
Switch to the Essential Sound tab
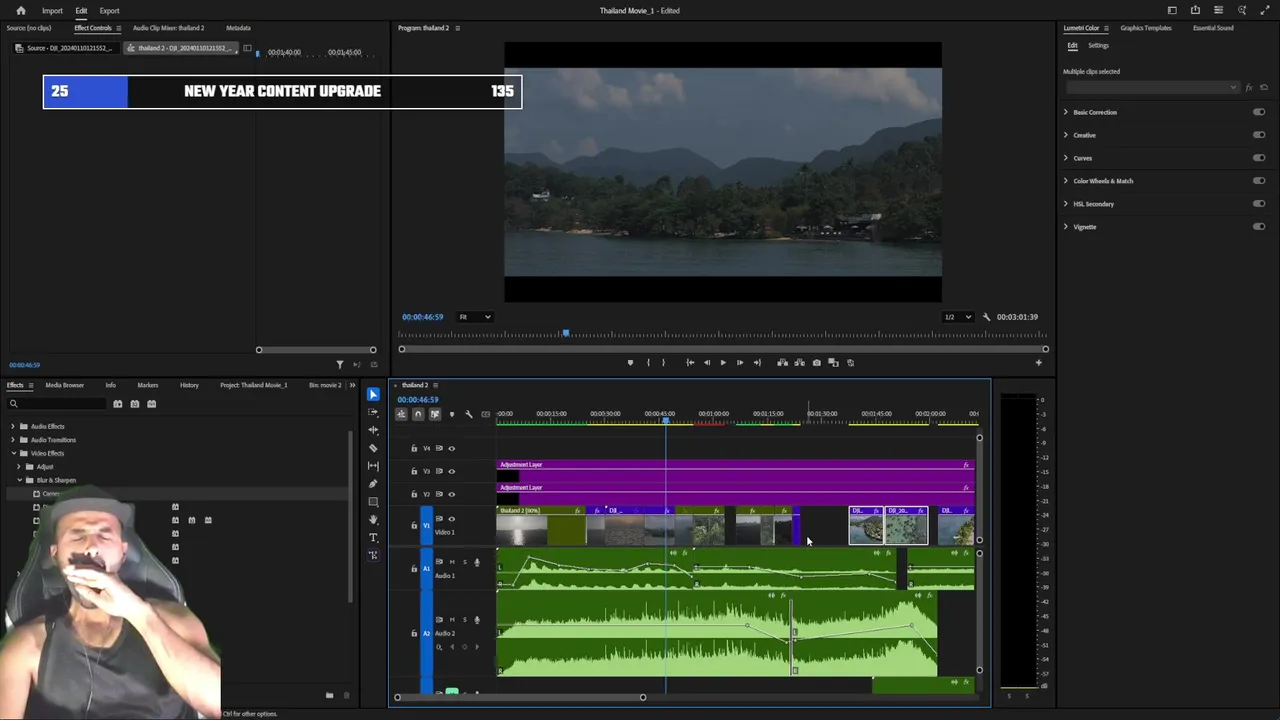click(1213, 28)
